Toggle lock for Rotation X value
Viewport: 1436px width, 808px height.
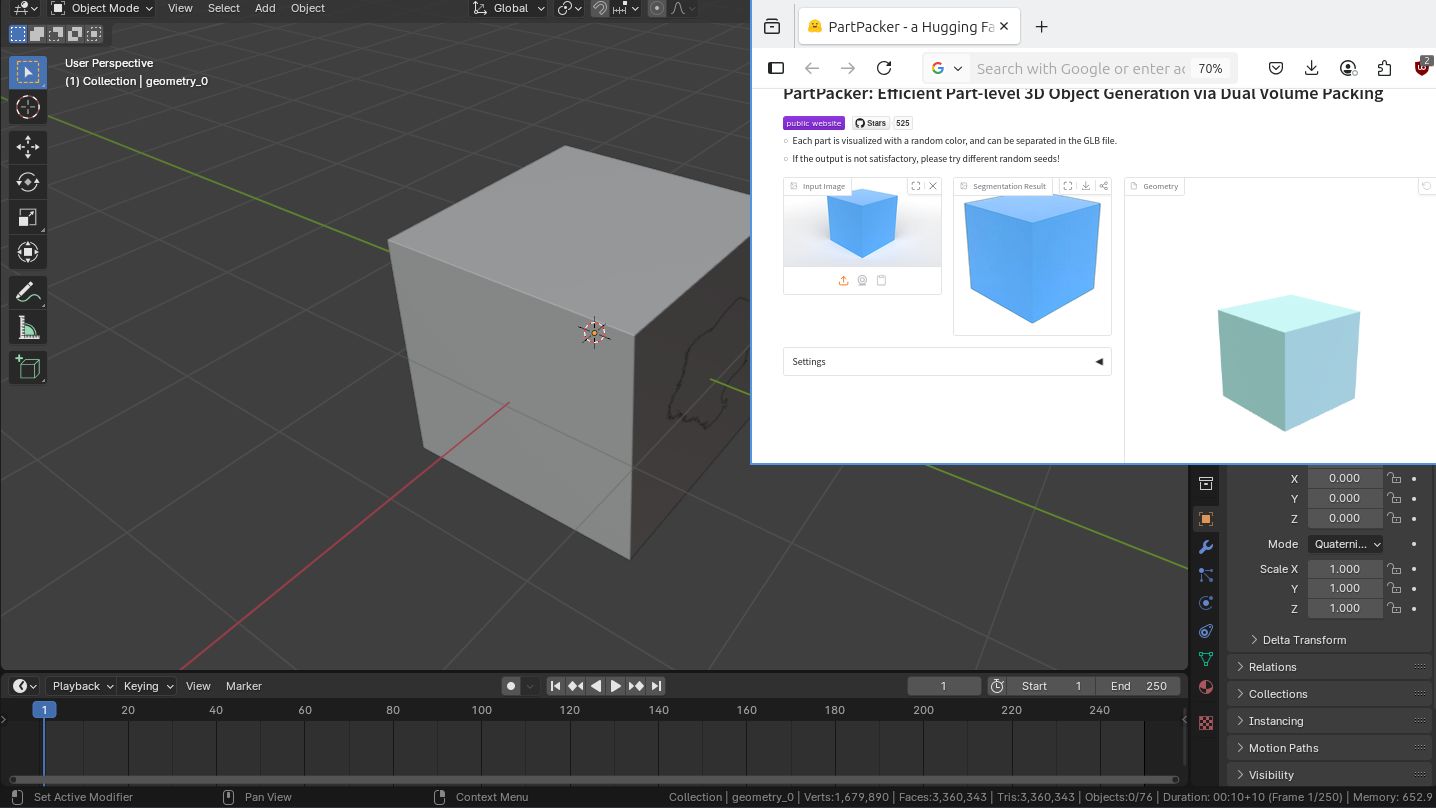[1394, 478]
